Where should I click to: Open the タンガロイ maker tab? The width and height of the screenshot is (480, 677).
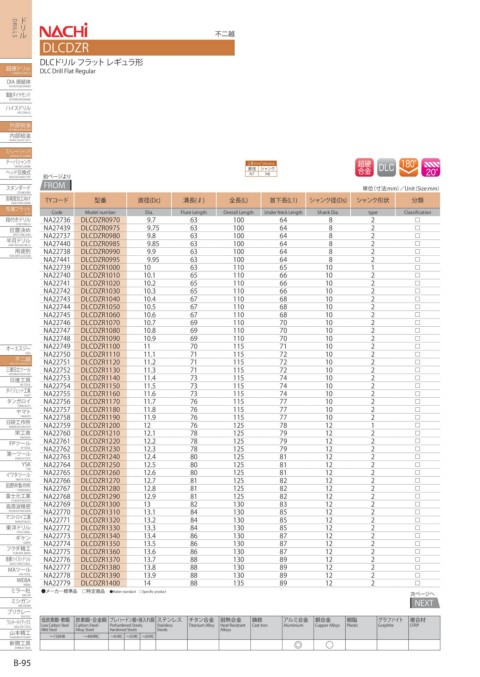click(16, 402)
